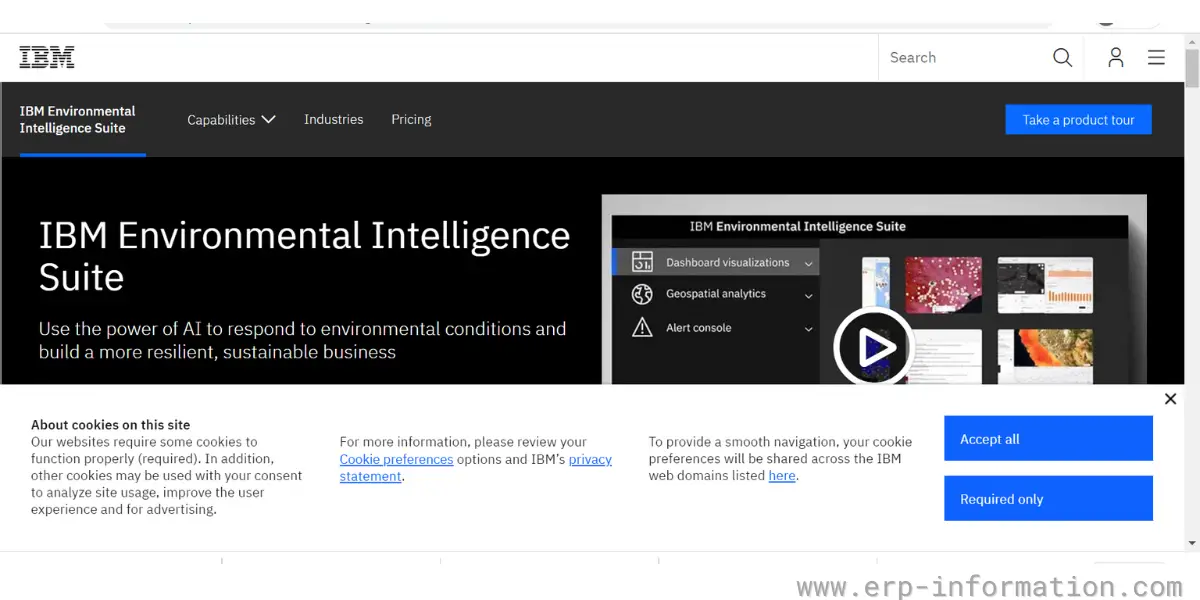The width and height of the screenshot is (1200, 600).
Task: Click the 'IBM Environmental Intelligence Suite' hero heading
Action: [304, 256]
